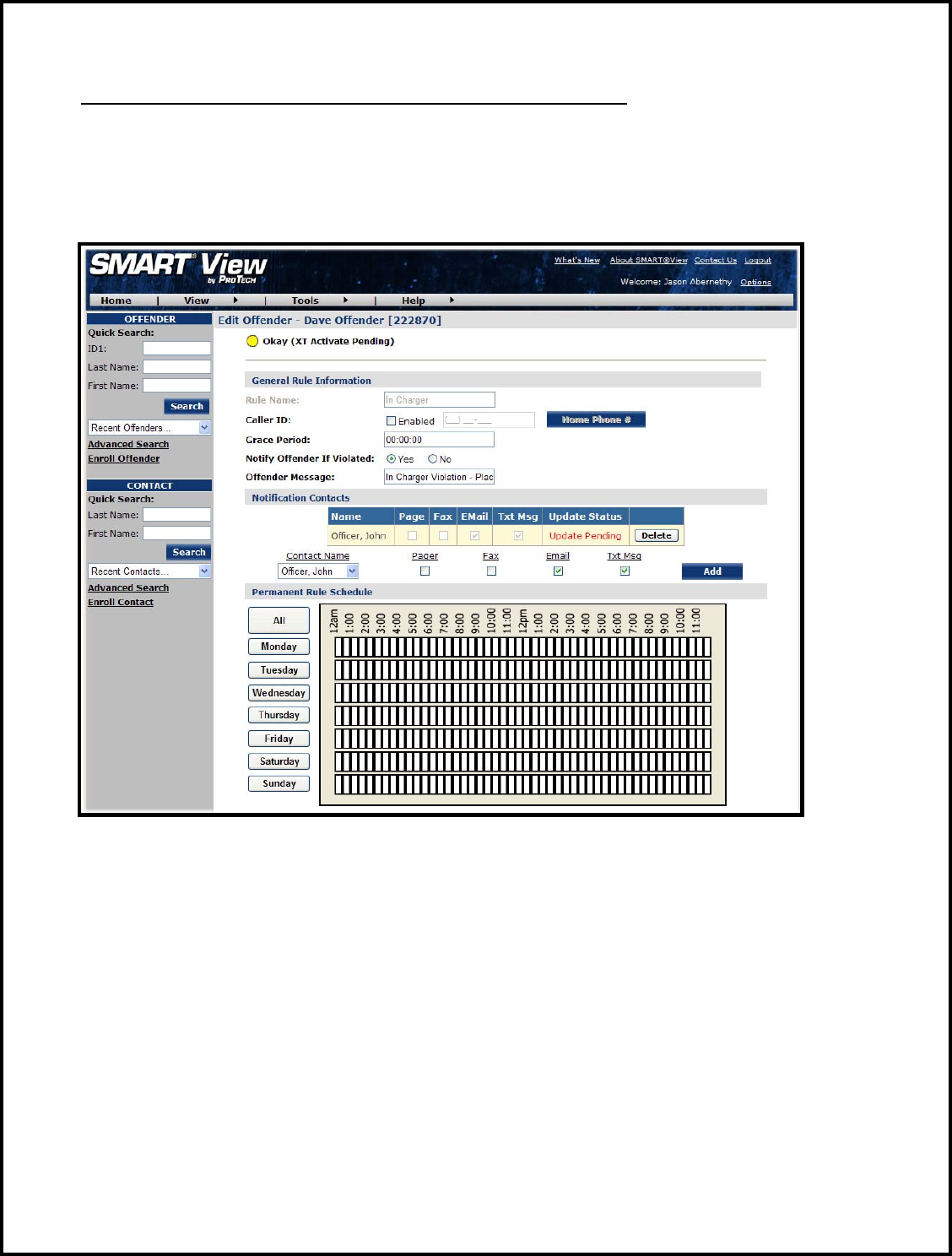Viewport: 952px width, 1256px height.
Task: Click the offender Last Name field
Action: [176, 367]
